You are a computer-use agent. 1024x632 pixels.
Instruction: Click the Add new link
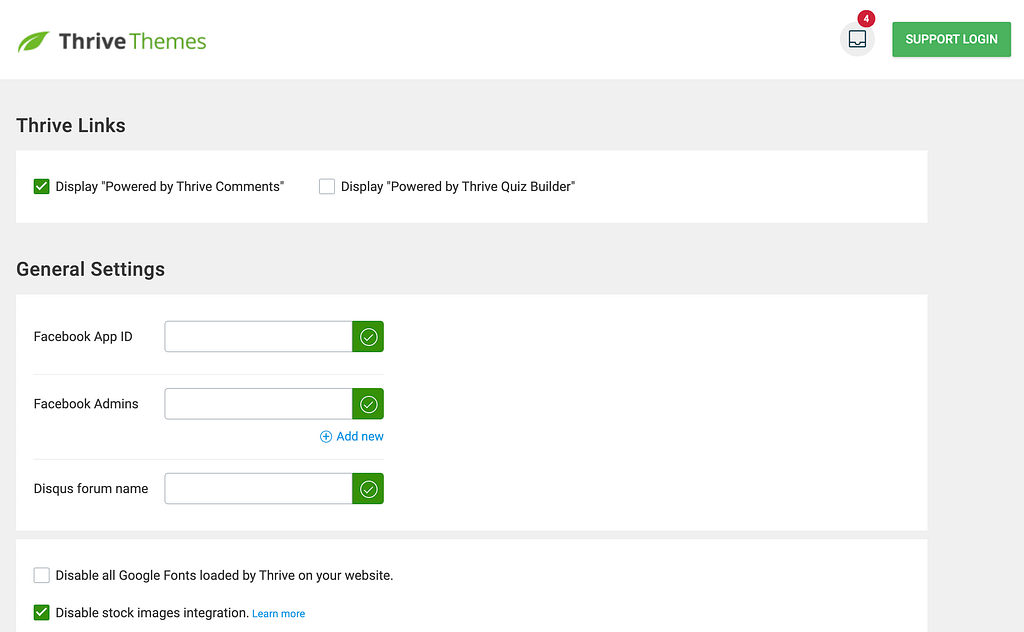point(360,437)
